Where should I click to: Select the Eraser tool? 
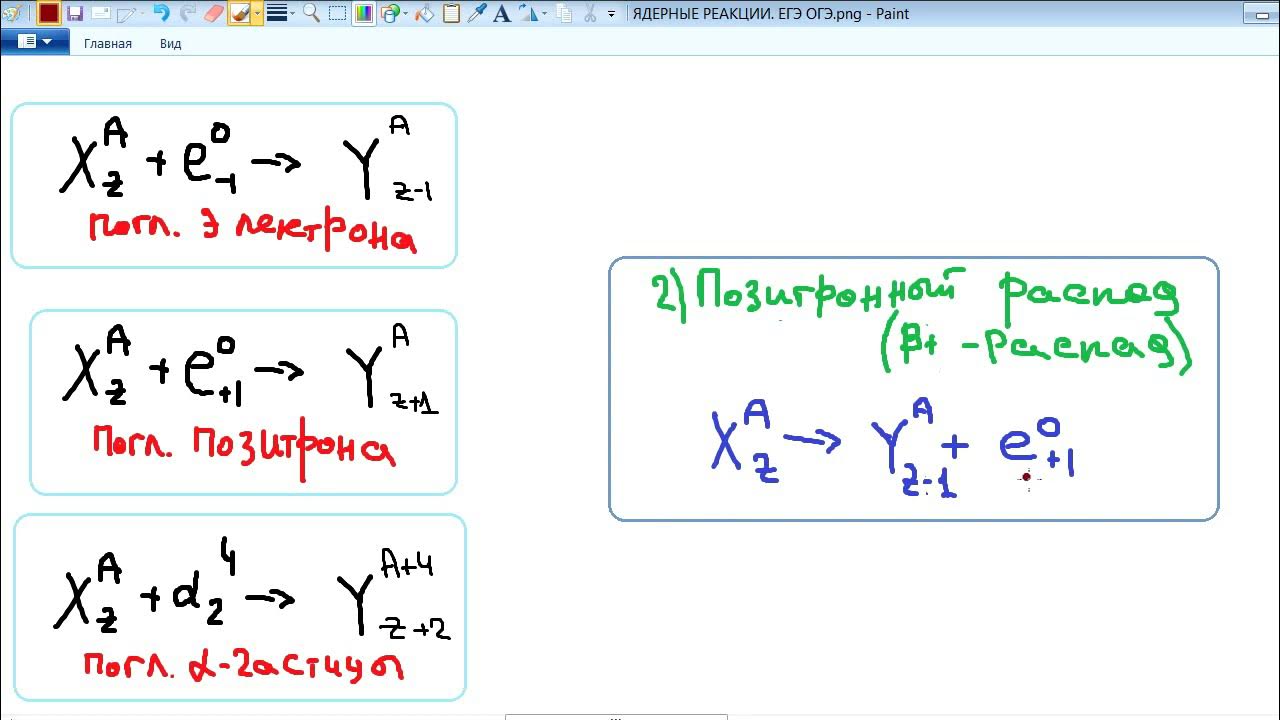pyautogui.click(x=214, y=14)
